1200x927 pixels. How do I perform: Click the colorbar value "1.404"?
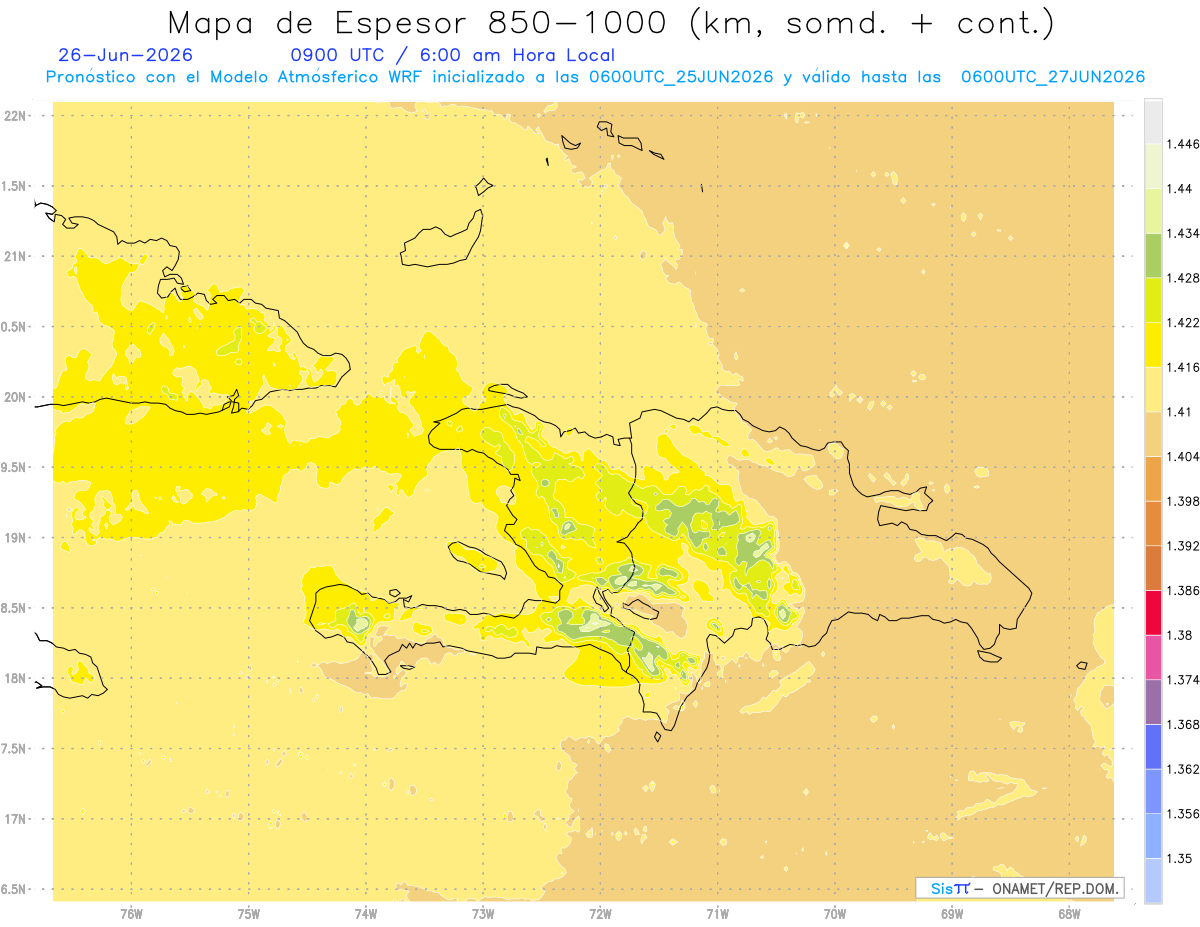click(1183, 457)
